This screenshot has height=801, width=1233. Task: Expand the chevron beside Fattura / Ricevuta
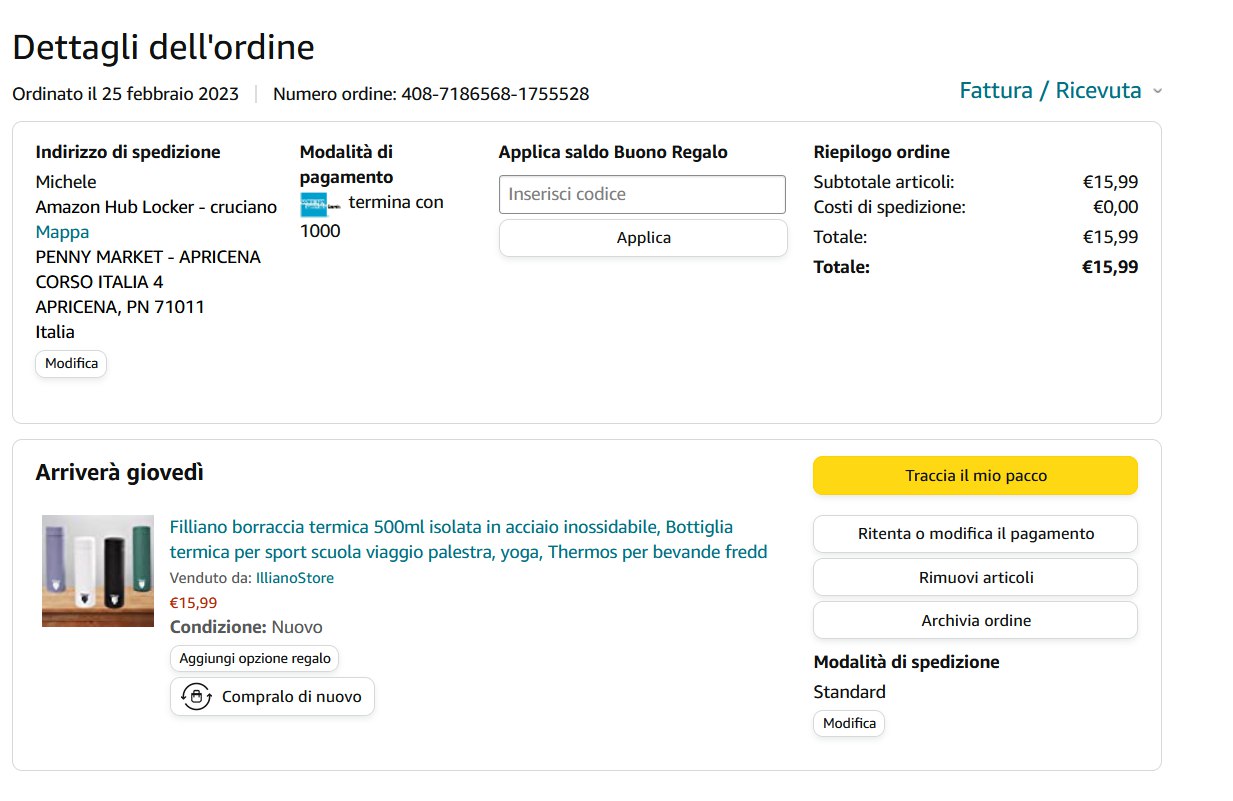tap(1157, 91)
